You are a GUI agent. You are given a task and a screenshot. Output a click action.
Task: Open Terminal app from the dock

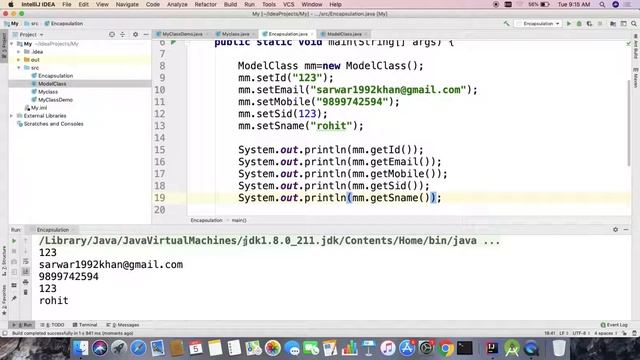[x=465, y=348]
